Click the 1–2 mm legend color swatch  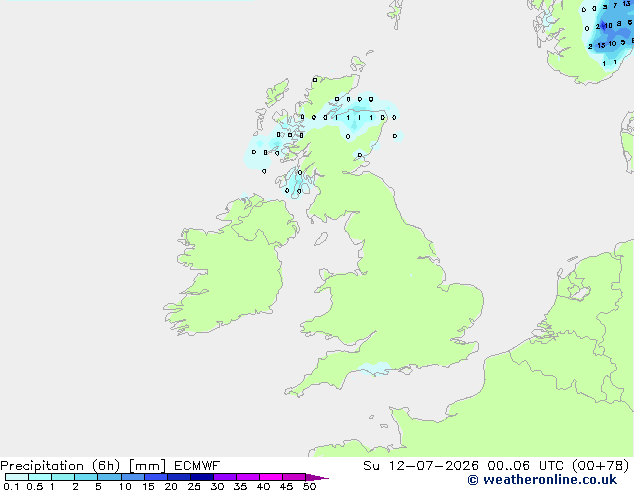click(63, 477)
